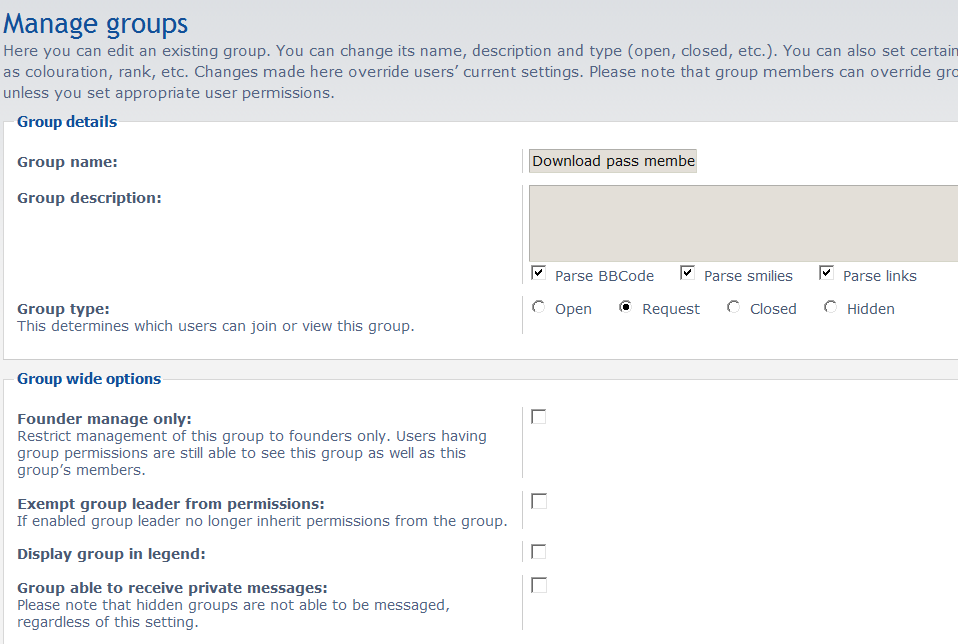Click the Manage groups page heading
Viewport: 958px width, 644px height.
tap(95, 23)
